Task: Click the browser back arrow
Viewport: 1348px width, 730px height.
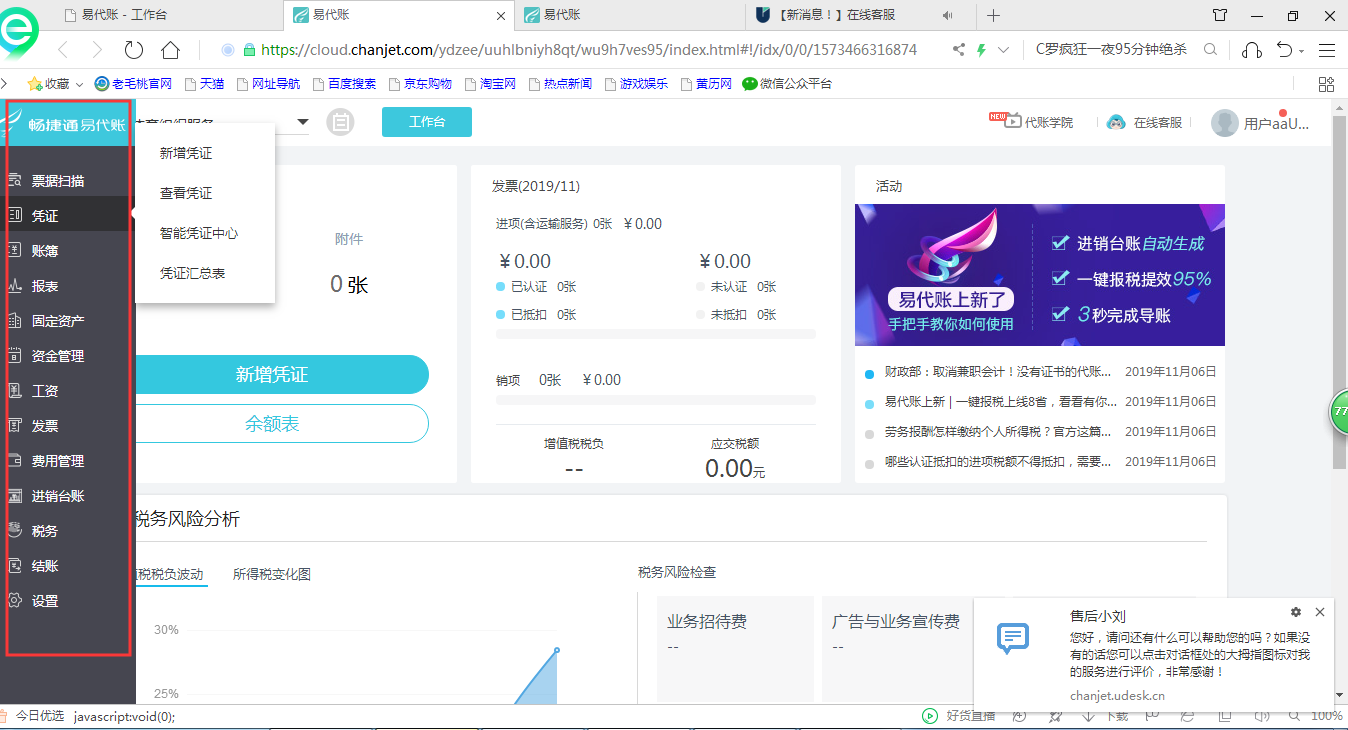Action: (x=63, y=49)
